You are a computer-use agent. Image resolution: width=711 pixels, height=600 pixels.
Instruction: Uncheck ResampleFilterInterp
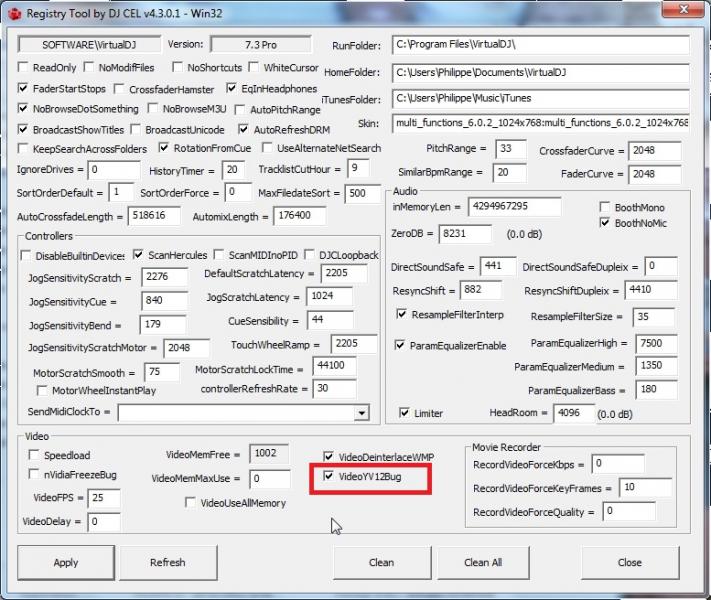(401, 314)
